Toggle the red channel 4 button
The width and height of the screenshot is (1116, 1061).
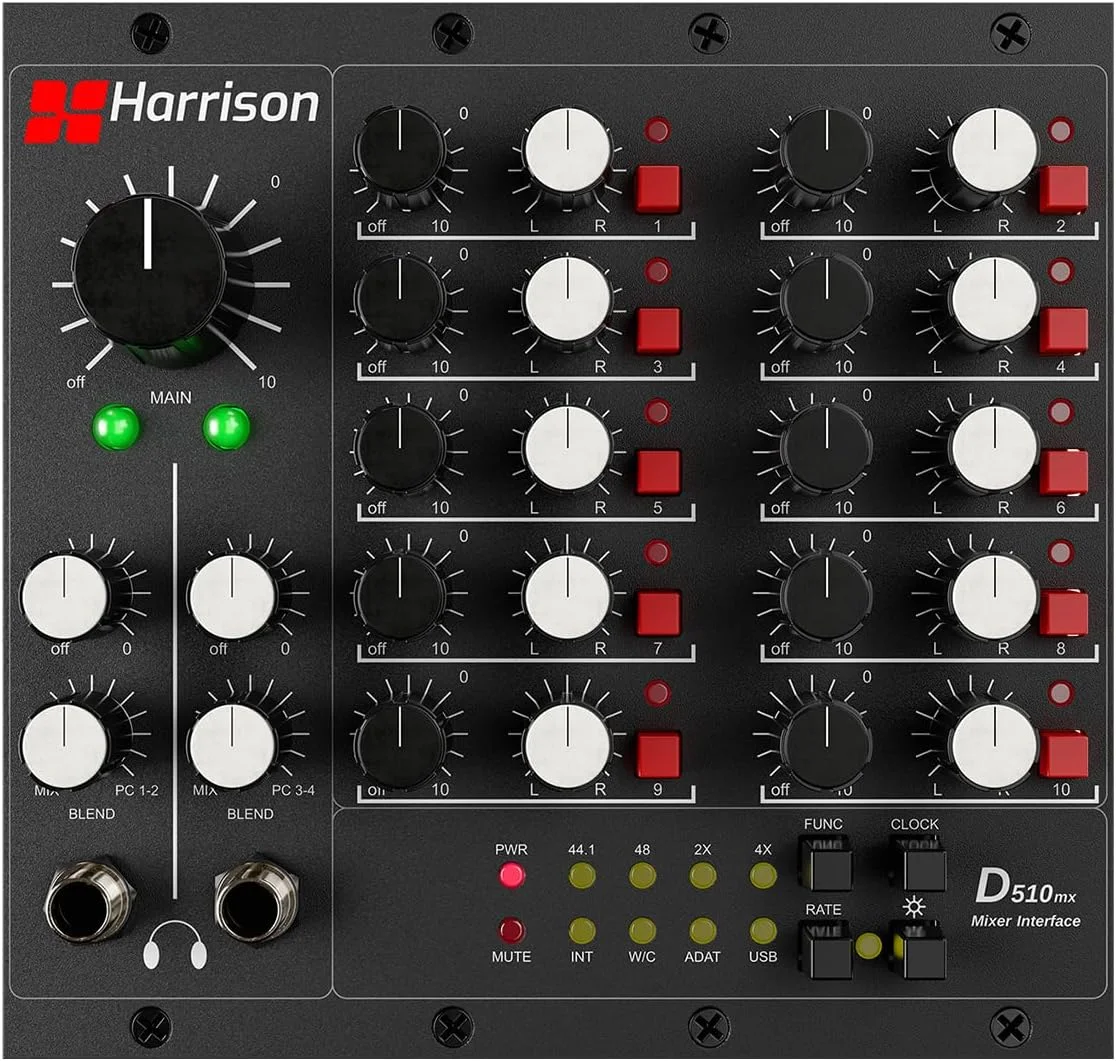pos(1063,330)
